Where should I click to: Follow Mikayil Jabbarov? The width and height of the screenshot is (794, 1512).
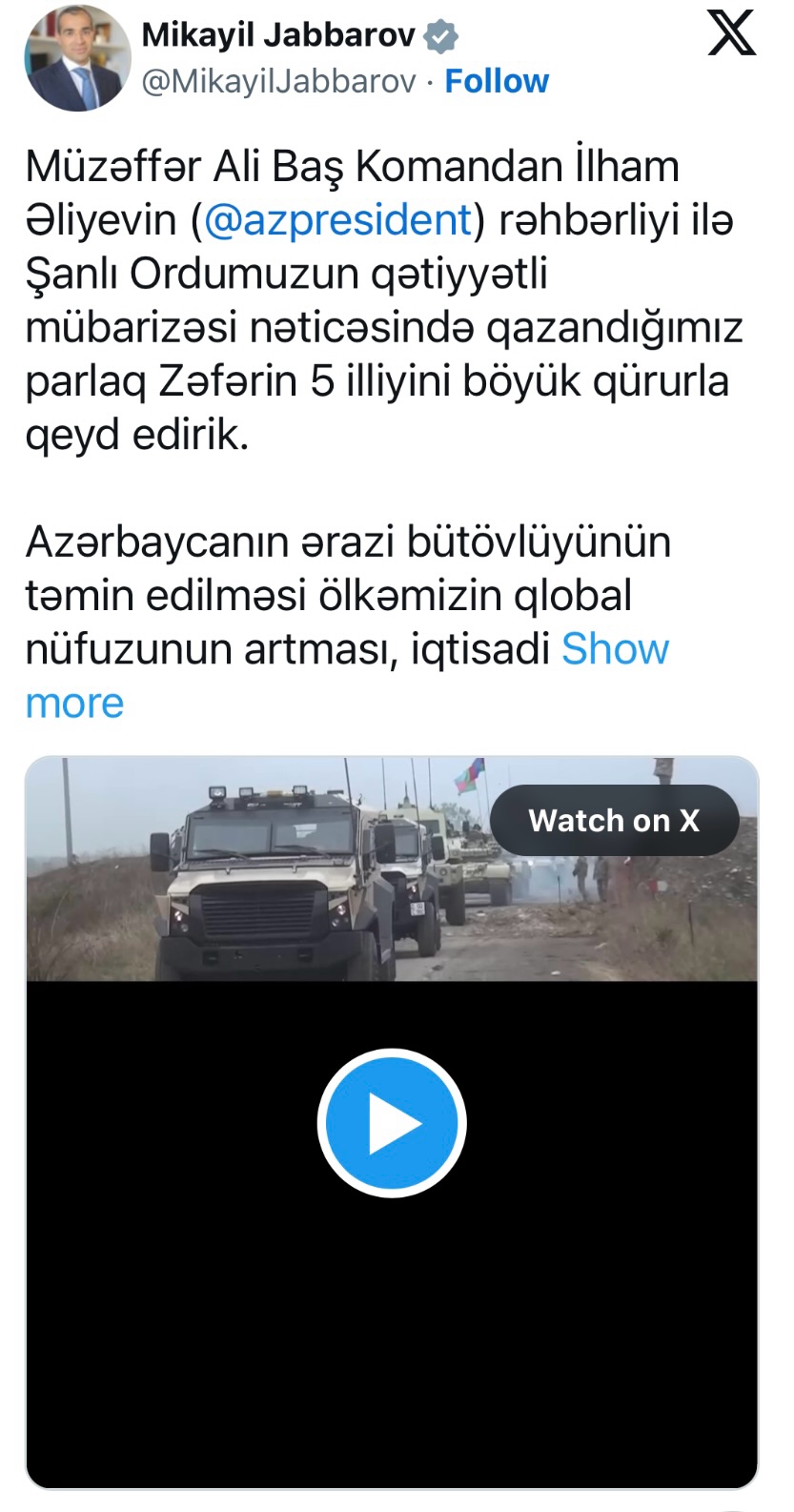[x=497, y=82]
